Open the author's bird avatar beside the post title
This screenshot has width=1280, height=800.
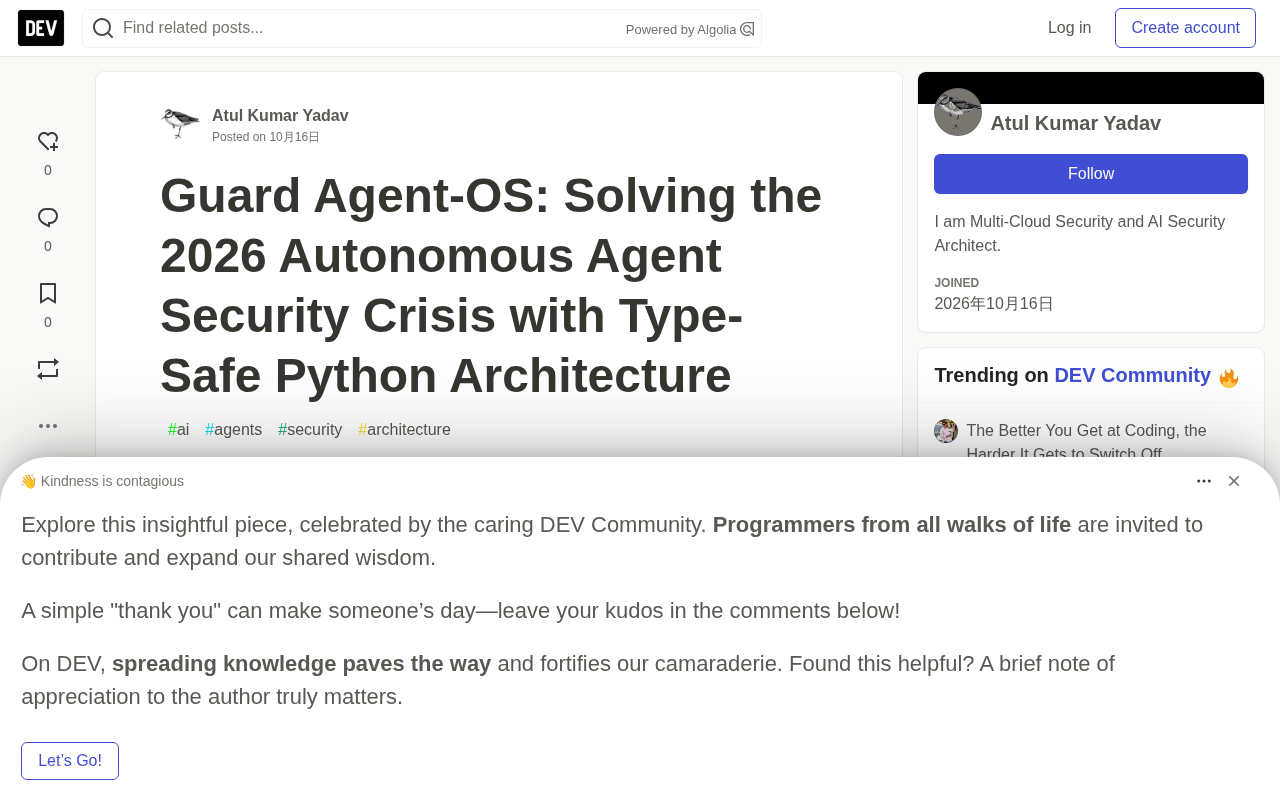pyautogui.click(x=180, y=124)
